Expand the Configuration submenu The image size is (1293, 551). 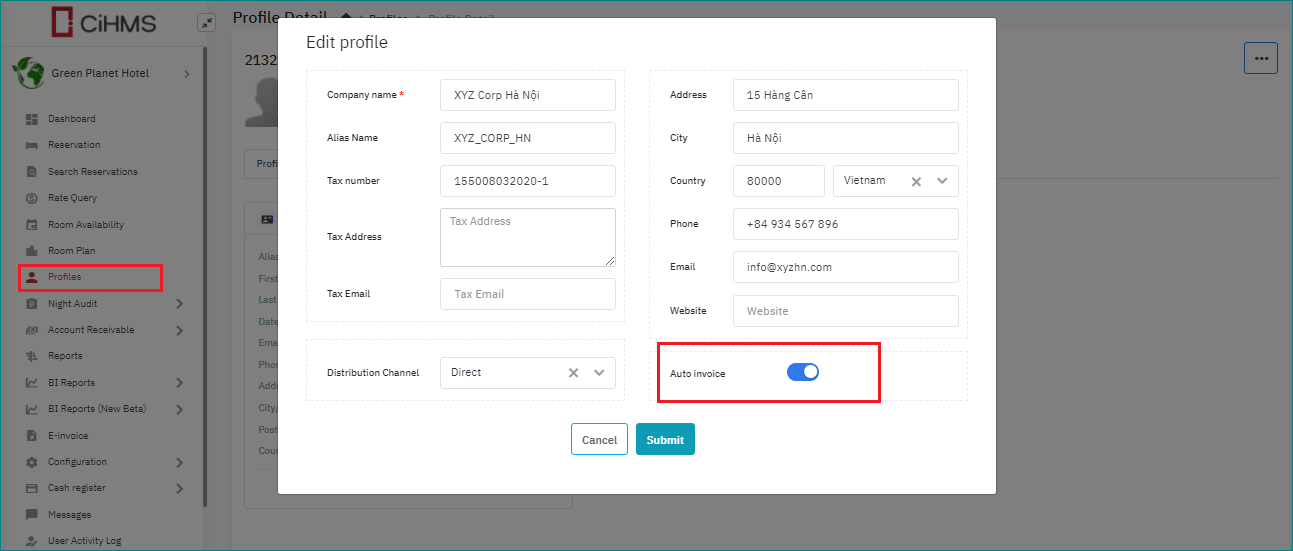(x=179, y=462)
